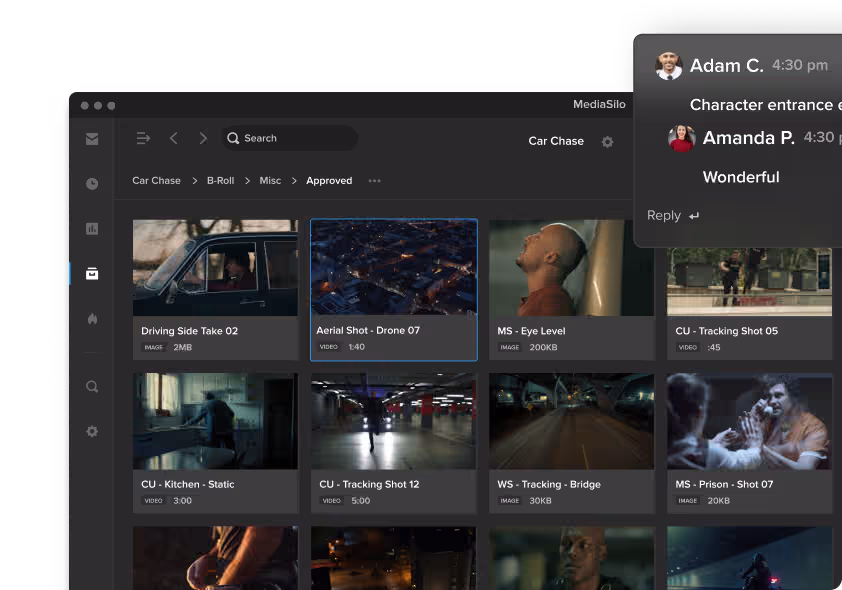
Task: Open the mail inbox sidebar icon
Action: tap(92, 139)
